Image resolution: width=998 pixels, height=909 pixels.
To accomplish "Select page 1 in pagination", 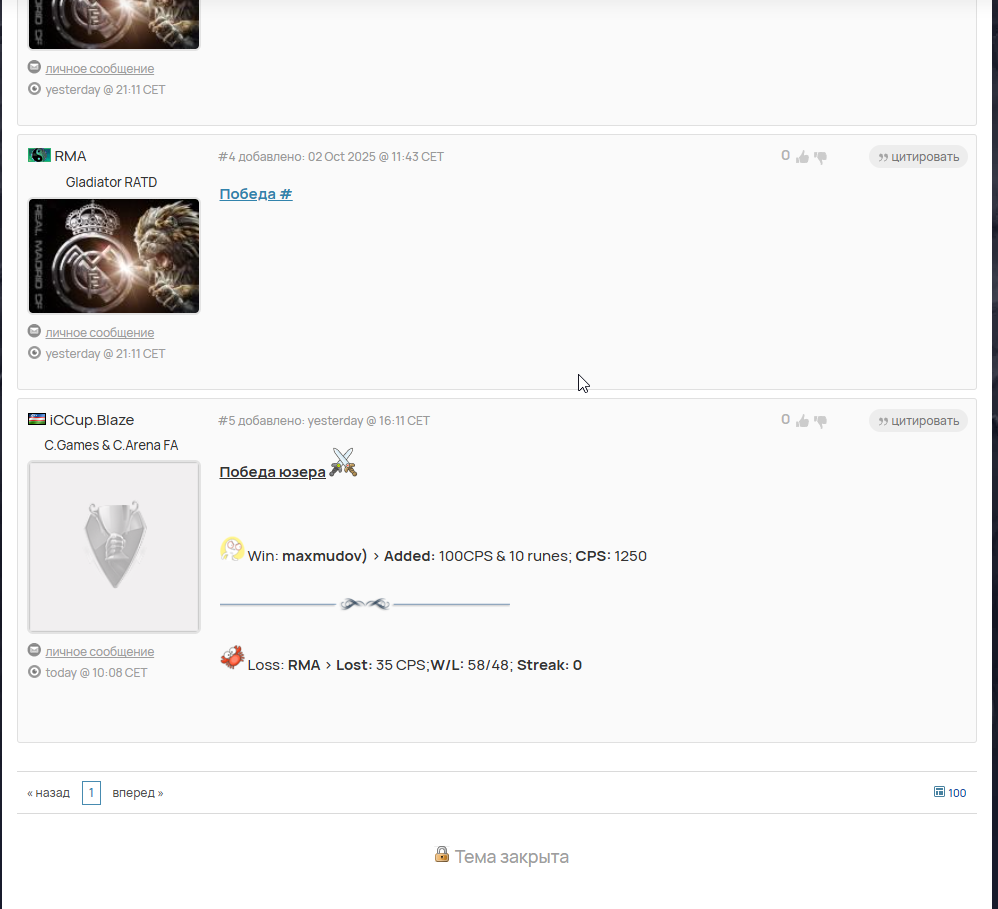I will click(91, 793).
